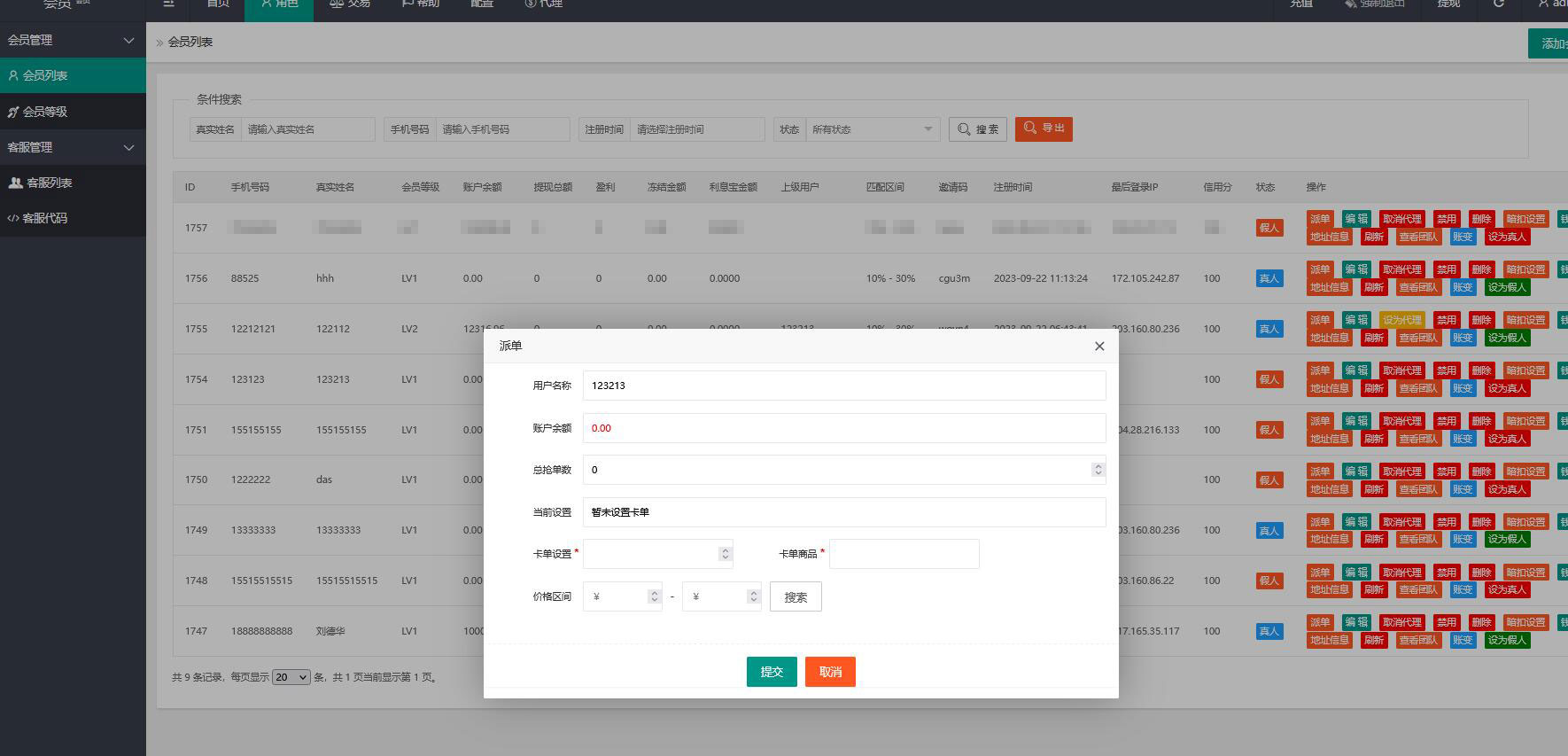Click the maximum price ¥ input field
This screenshot has width=1568, height=756.
718,597
